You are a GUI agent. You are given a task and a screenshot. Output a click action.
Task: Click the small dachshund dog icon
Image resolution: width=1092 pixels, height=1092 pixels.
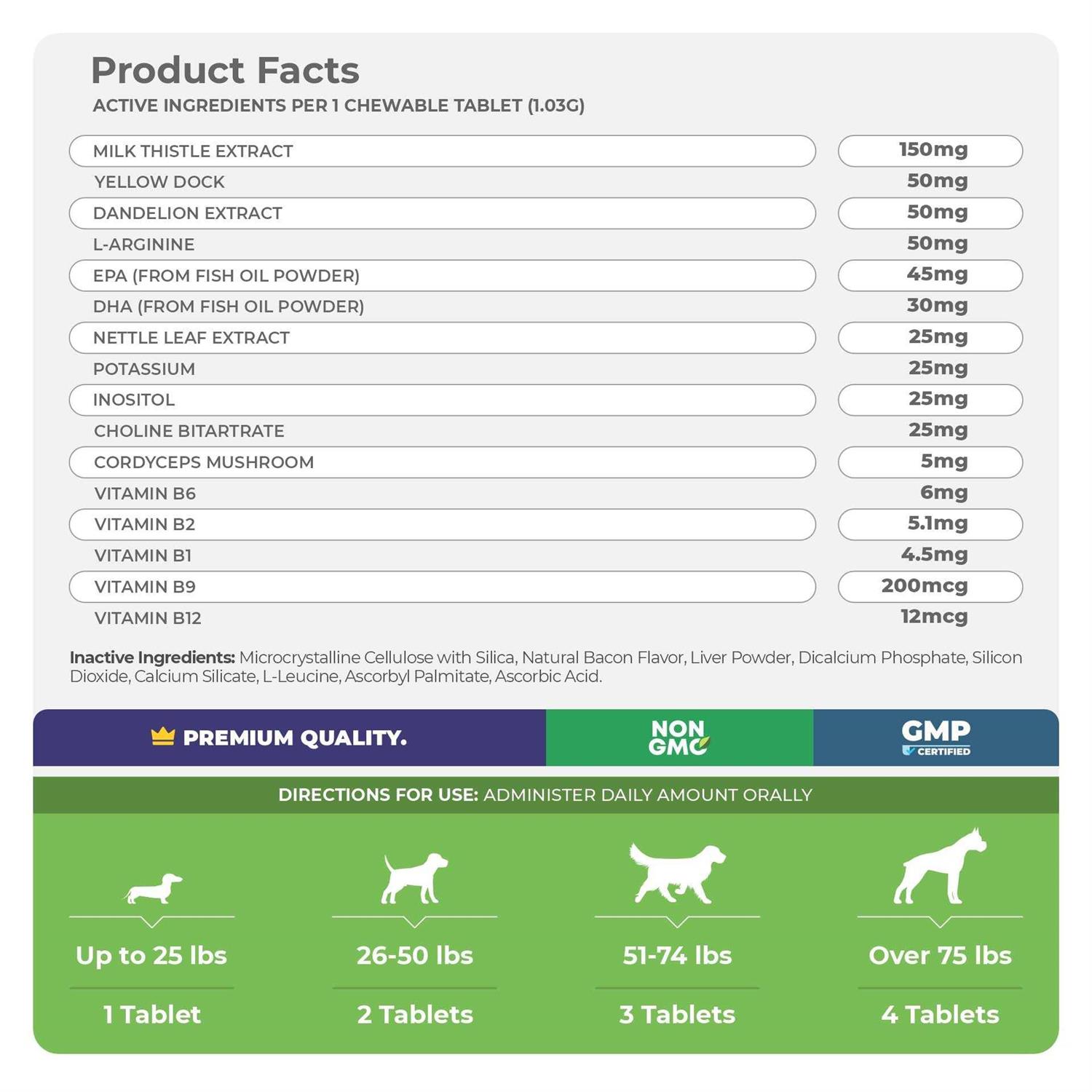pos(153,888)
